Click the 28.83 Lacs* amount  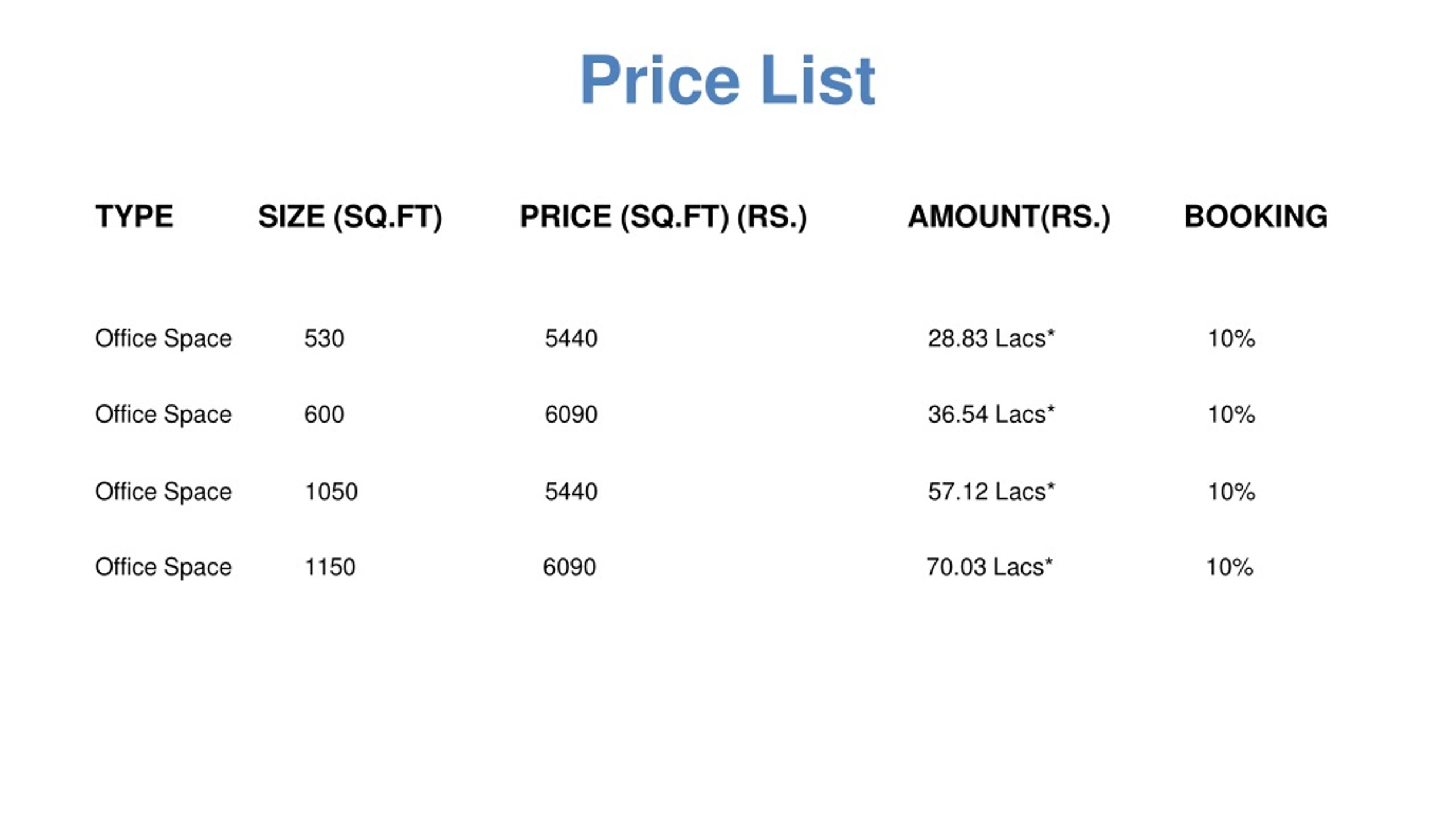[991, 338]
